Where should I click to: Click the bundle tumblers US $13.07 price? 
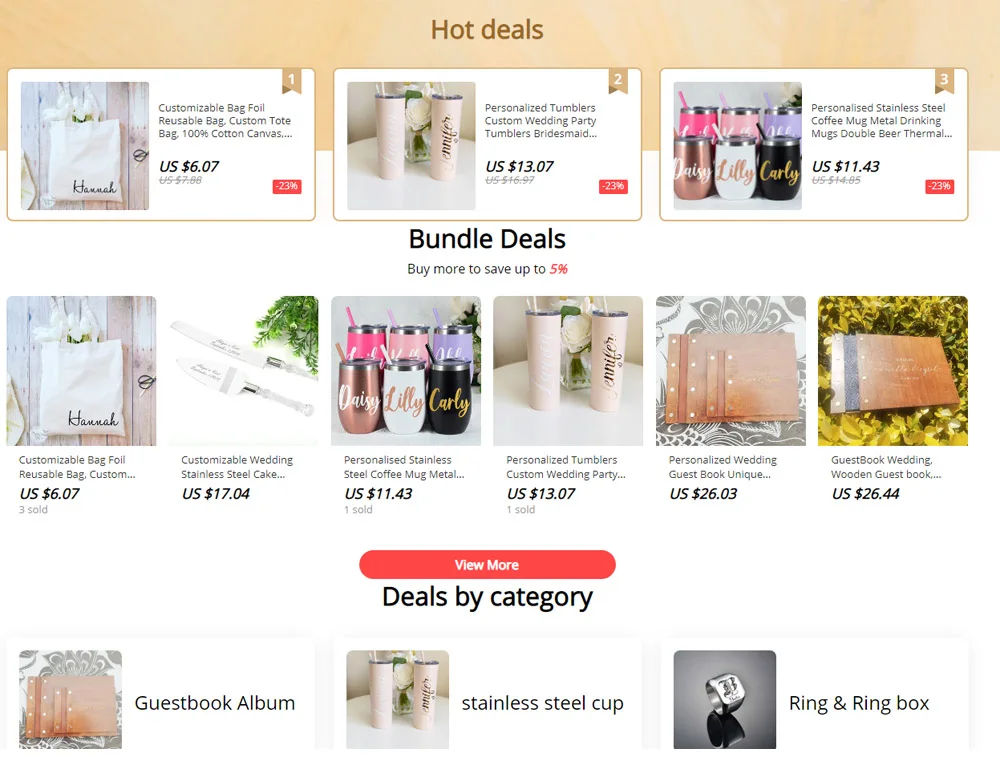(541, 494)
